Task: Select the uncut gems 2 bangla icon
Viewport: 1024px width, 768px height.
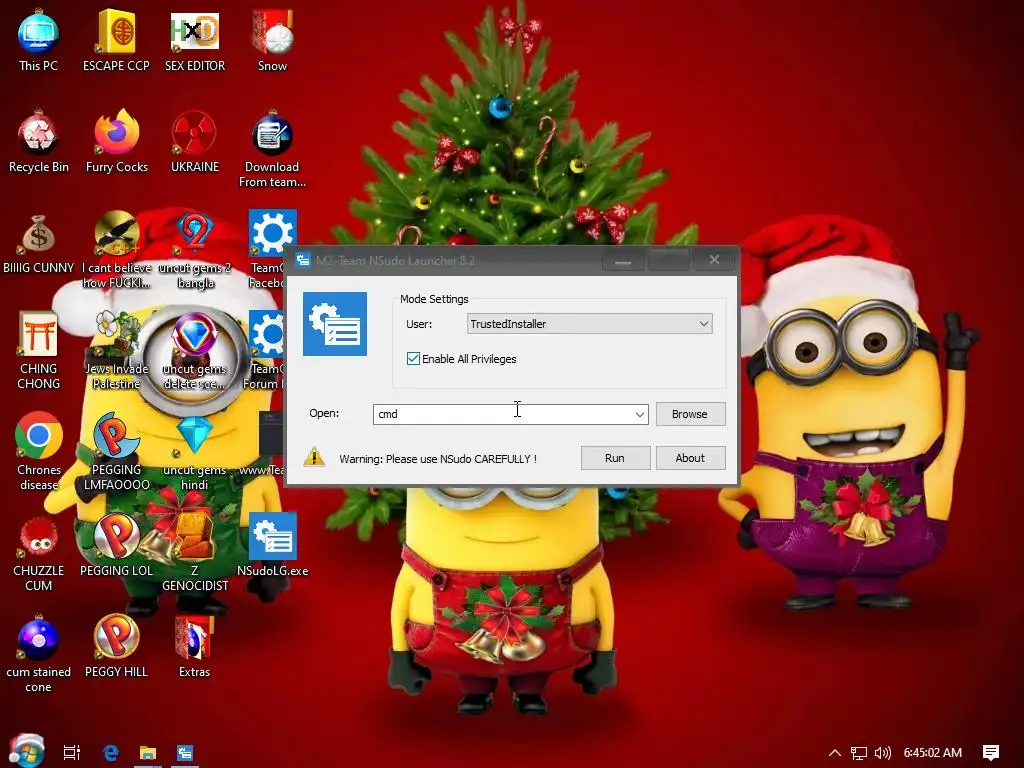Action: click(x=195, y=250)
